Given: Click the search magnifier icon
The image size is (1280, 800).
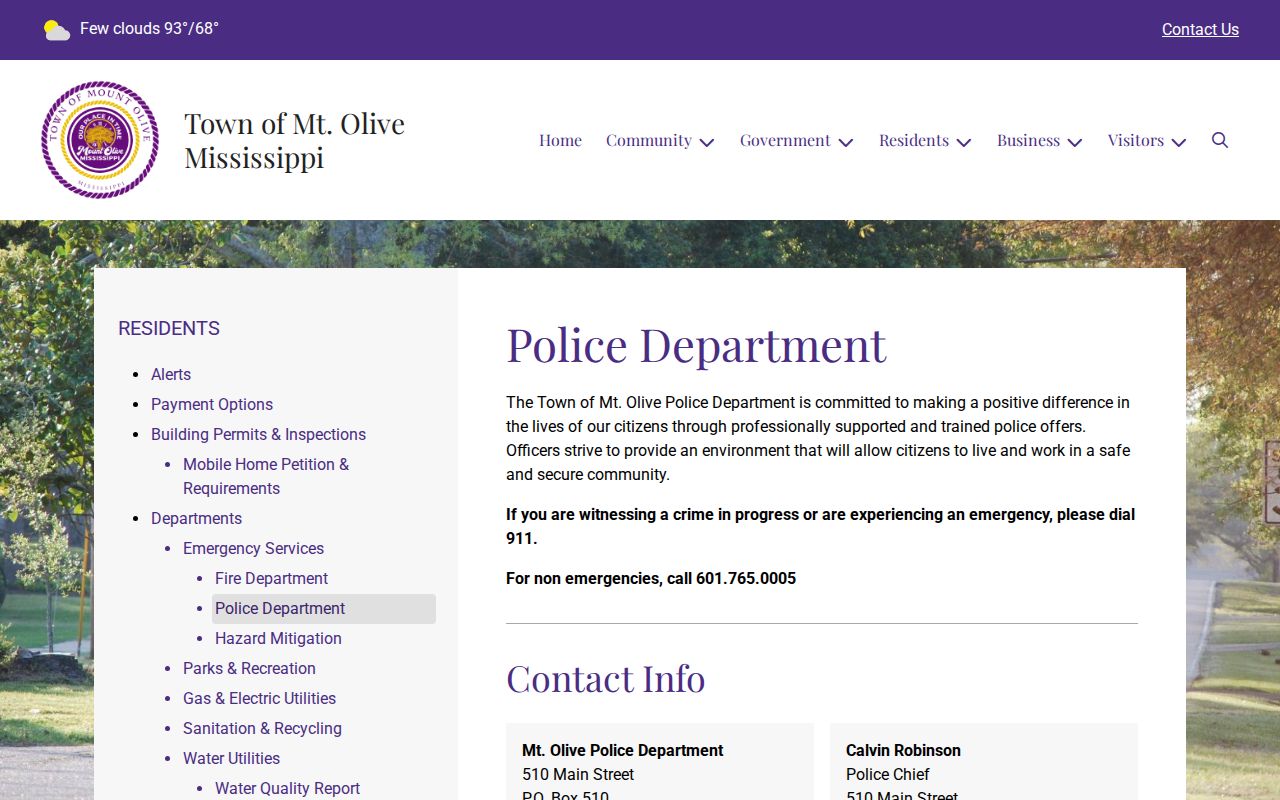Looking at the screenshot, I should (1220, 140).
